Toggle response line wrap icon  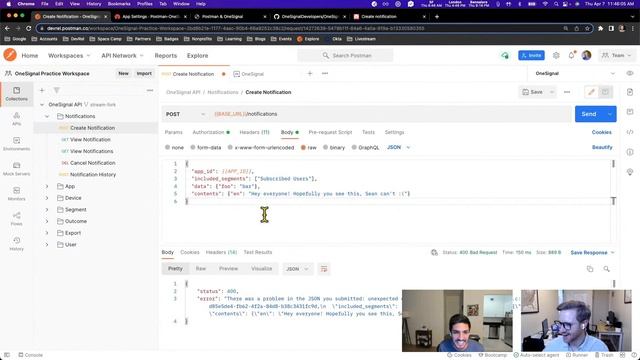(x=324, y=269)
